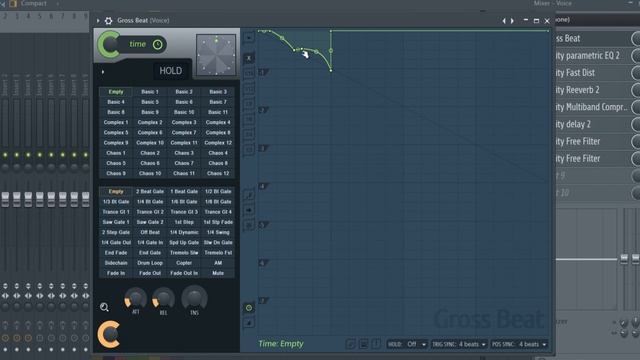
Task: Click third icon left of HOLD dropdown
Action: pyautogui.click(x=376, y=344)
